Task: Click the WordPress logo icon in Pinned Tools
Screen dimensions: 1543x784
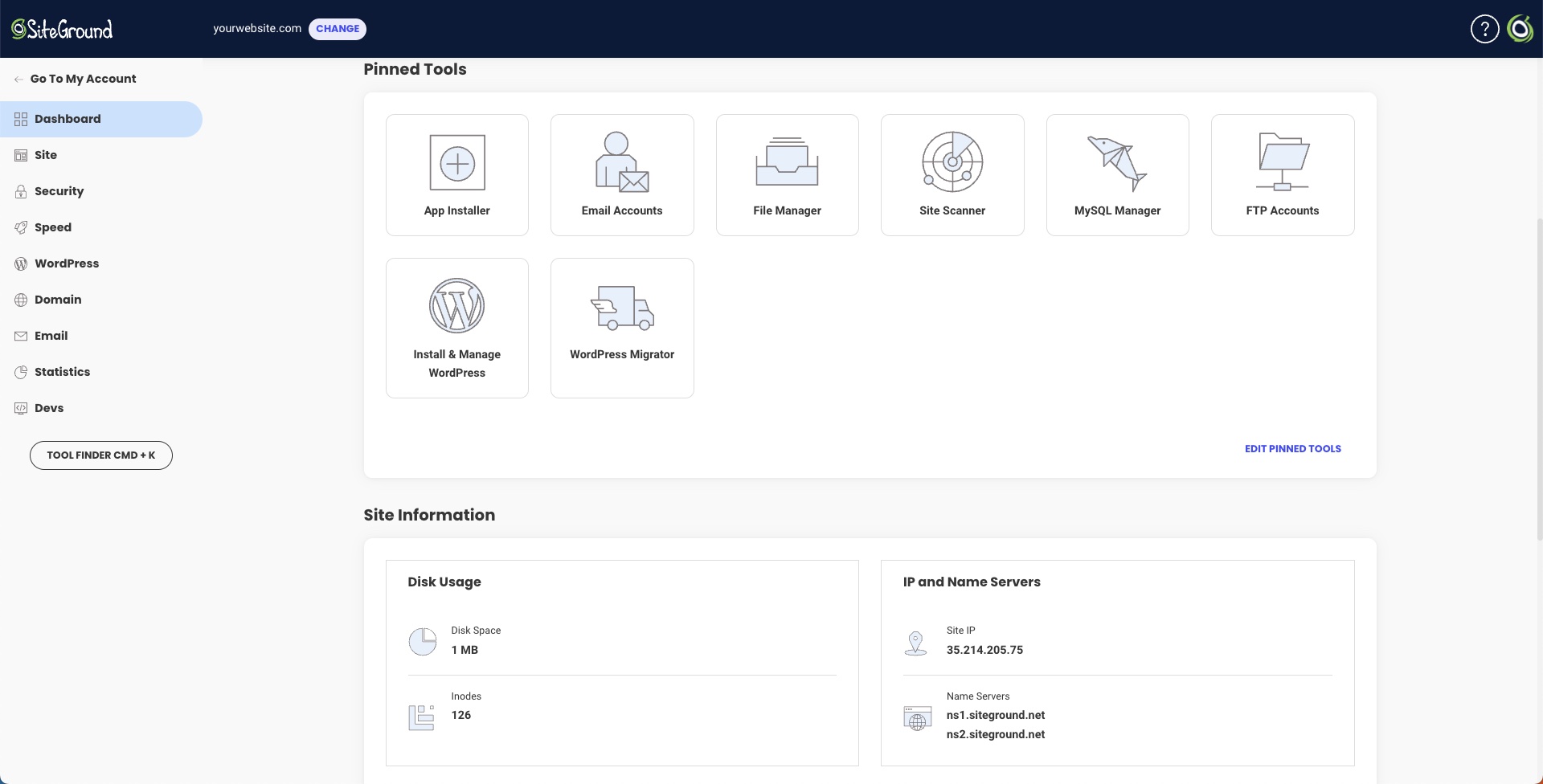Action: pyautogui.click(x=457, y=305)
